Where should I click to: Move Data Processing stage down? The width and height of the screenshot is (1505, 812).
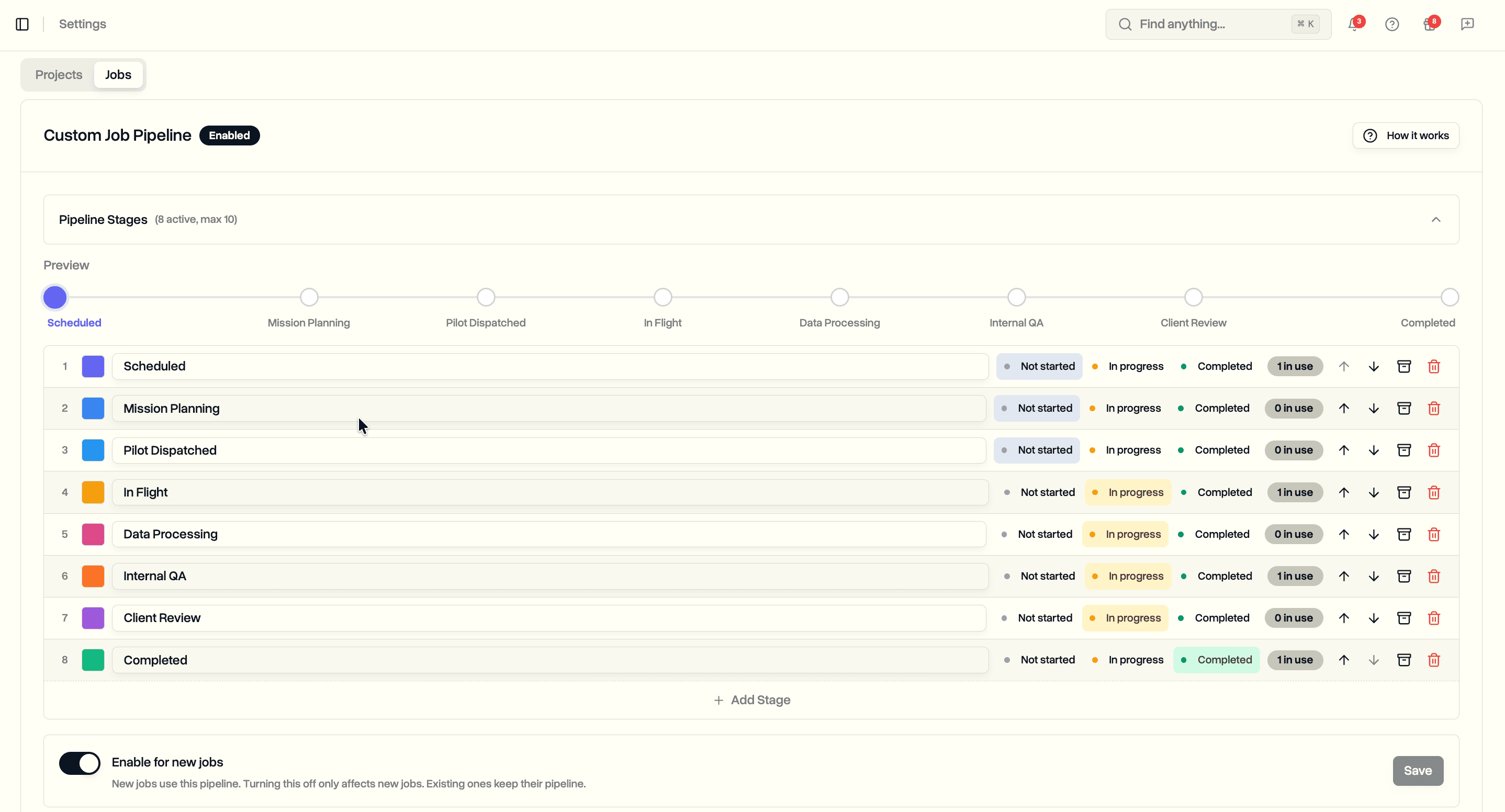[1374, 533]
